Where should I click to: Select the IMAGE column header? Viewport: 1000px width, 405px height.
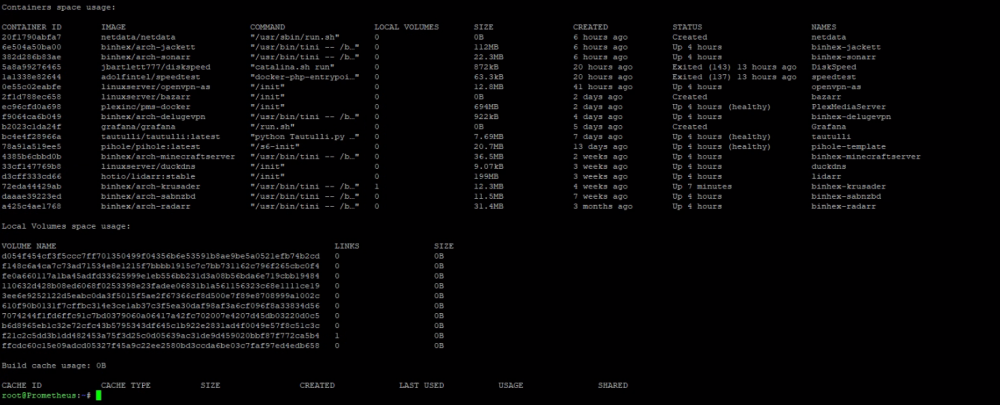click(x=114, y=27)
